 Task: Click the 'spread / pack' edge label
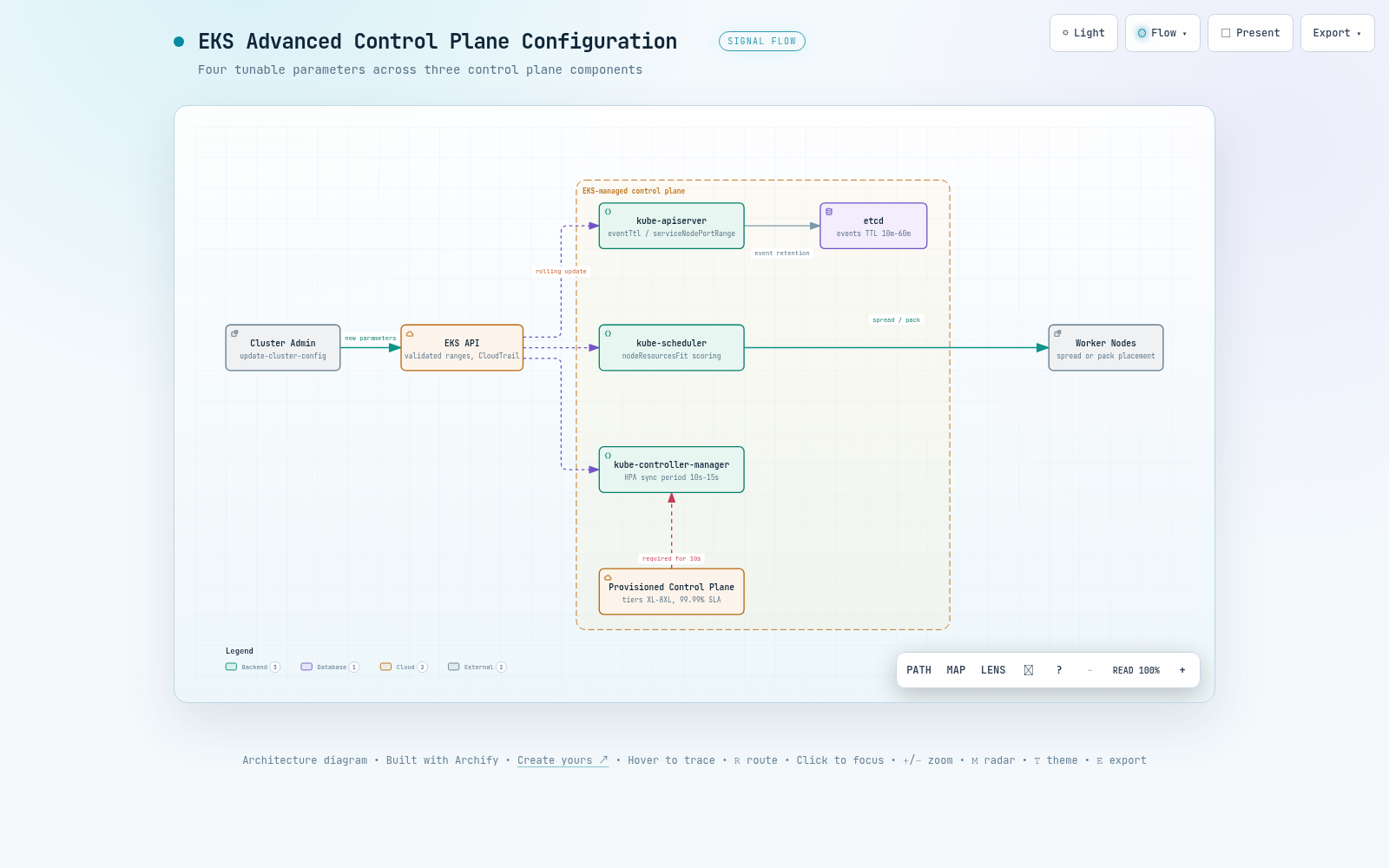pos(896,320)
